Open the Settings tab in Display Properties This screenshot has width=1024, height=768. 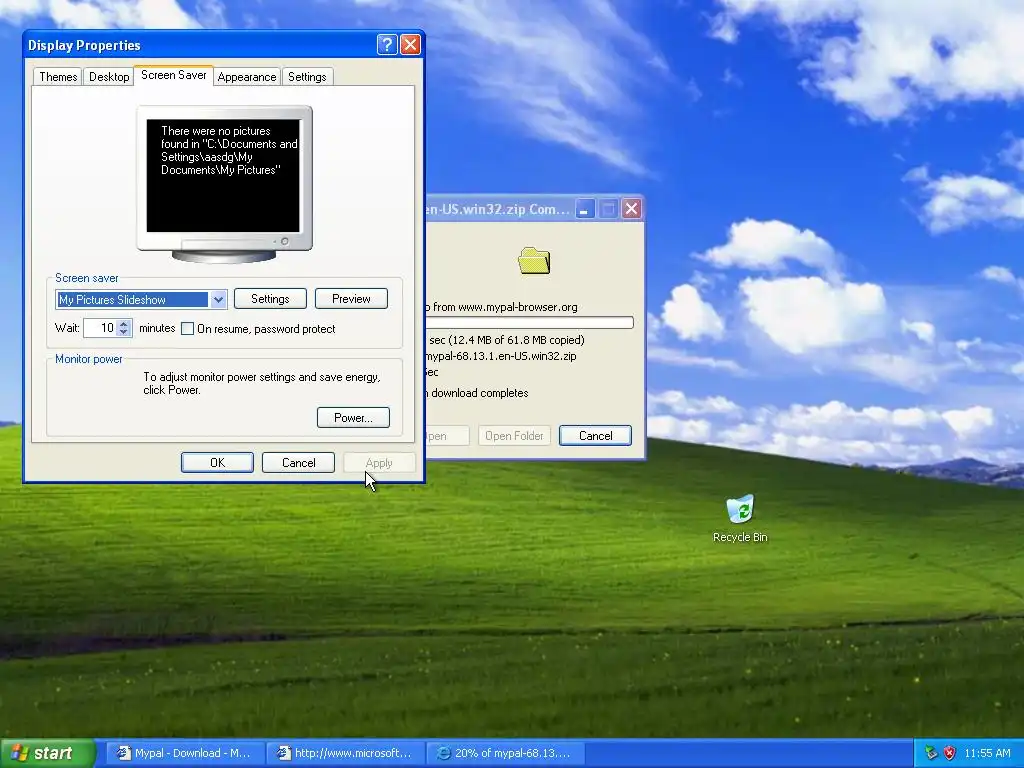pos(307,77)
